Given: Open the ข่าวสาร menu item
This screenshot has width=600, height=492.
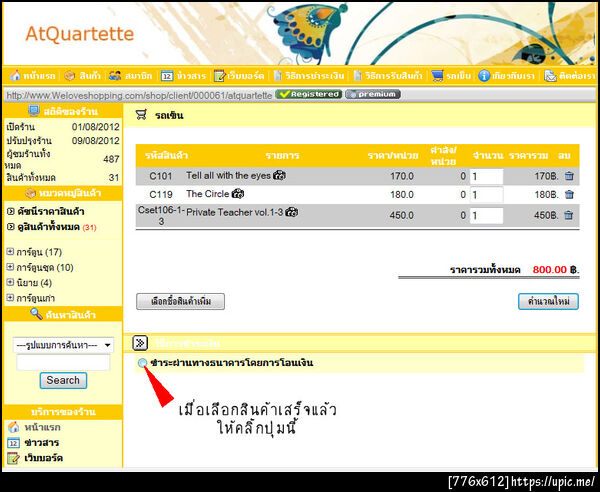Looking at the screenshot, I should click(x=191, y=76).
